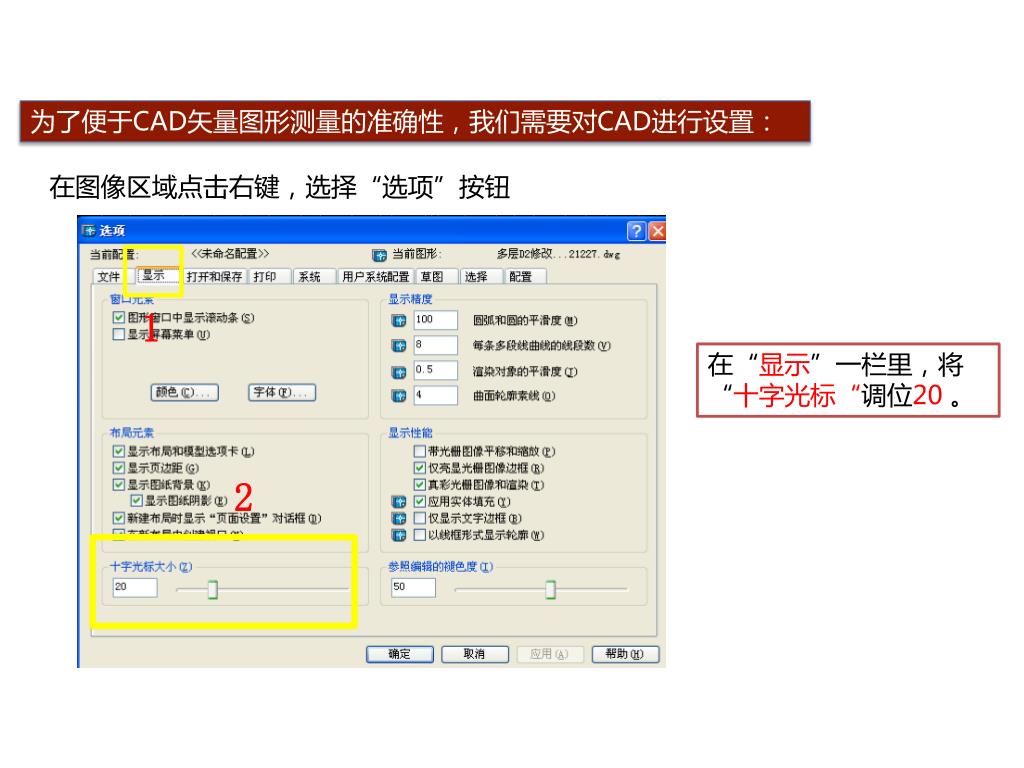Click the 字体(F)... button

click(282, 392)
